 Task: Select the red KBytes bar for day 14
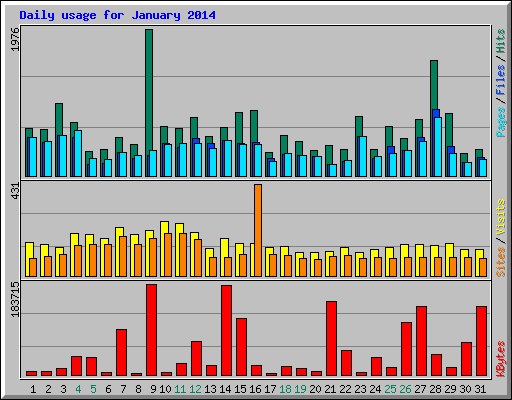[x=226, y=331]
